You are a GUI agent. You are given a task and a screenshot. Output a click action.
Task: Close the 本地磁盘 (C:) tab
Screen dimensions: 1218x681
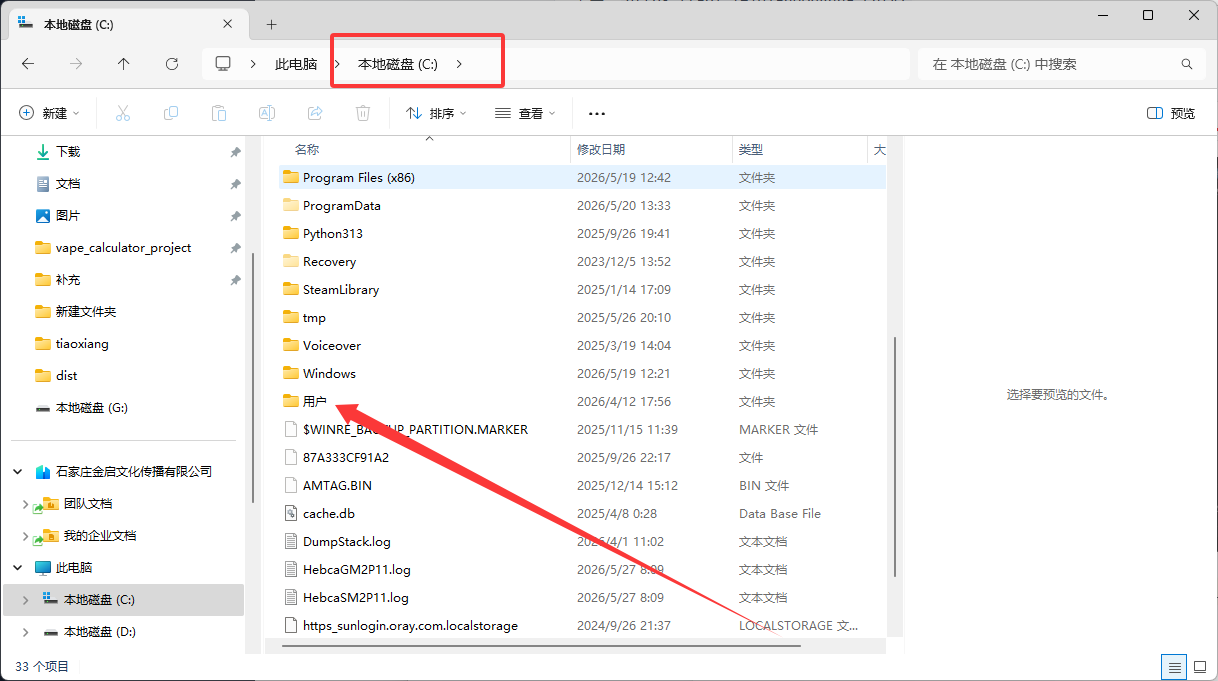(229, 24)
